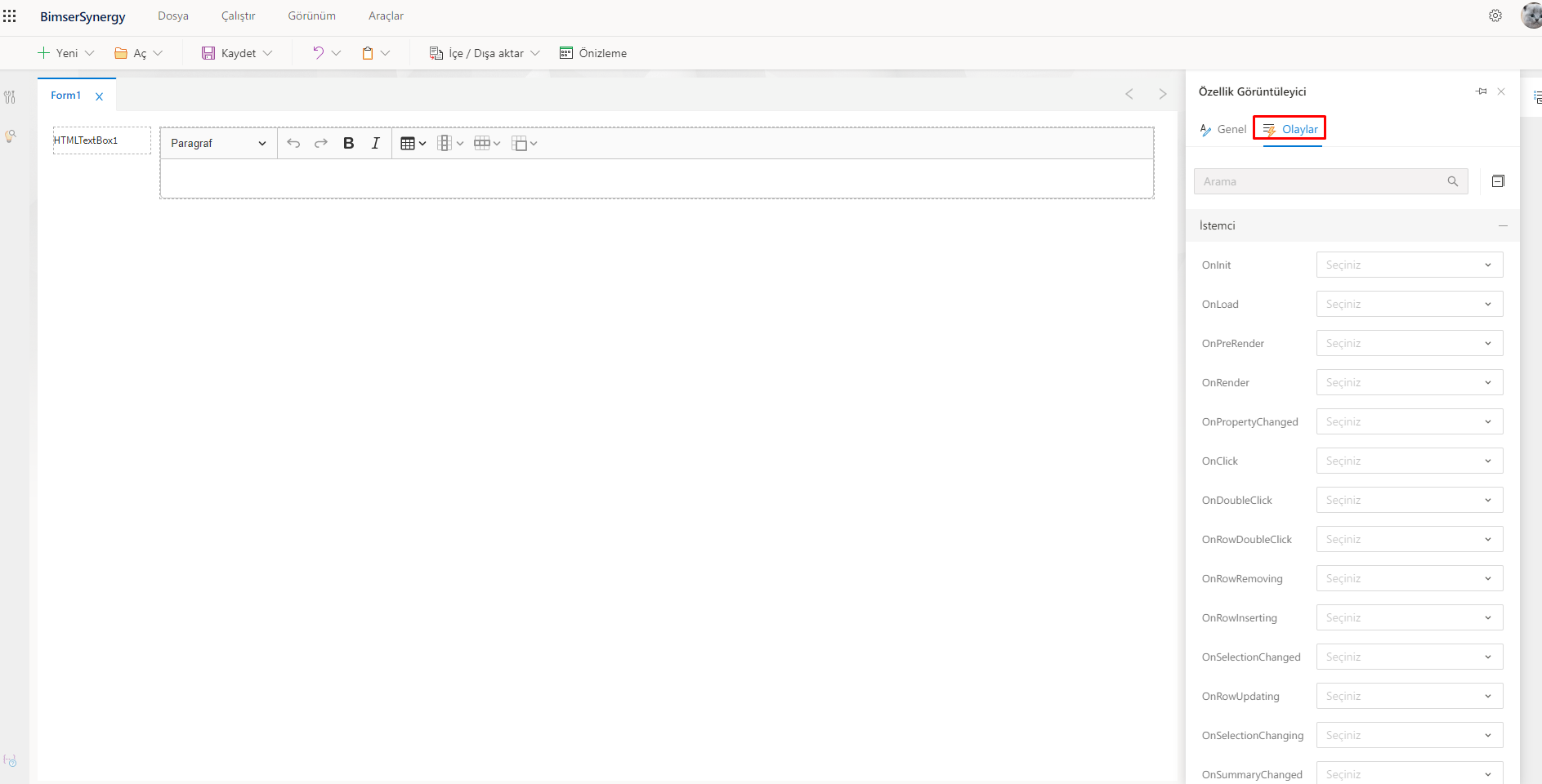1542x784 pixels.
Task: Open the app launcher grid icon
Action: (10, 16)
